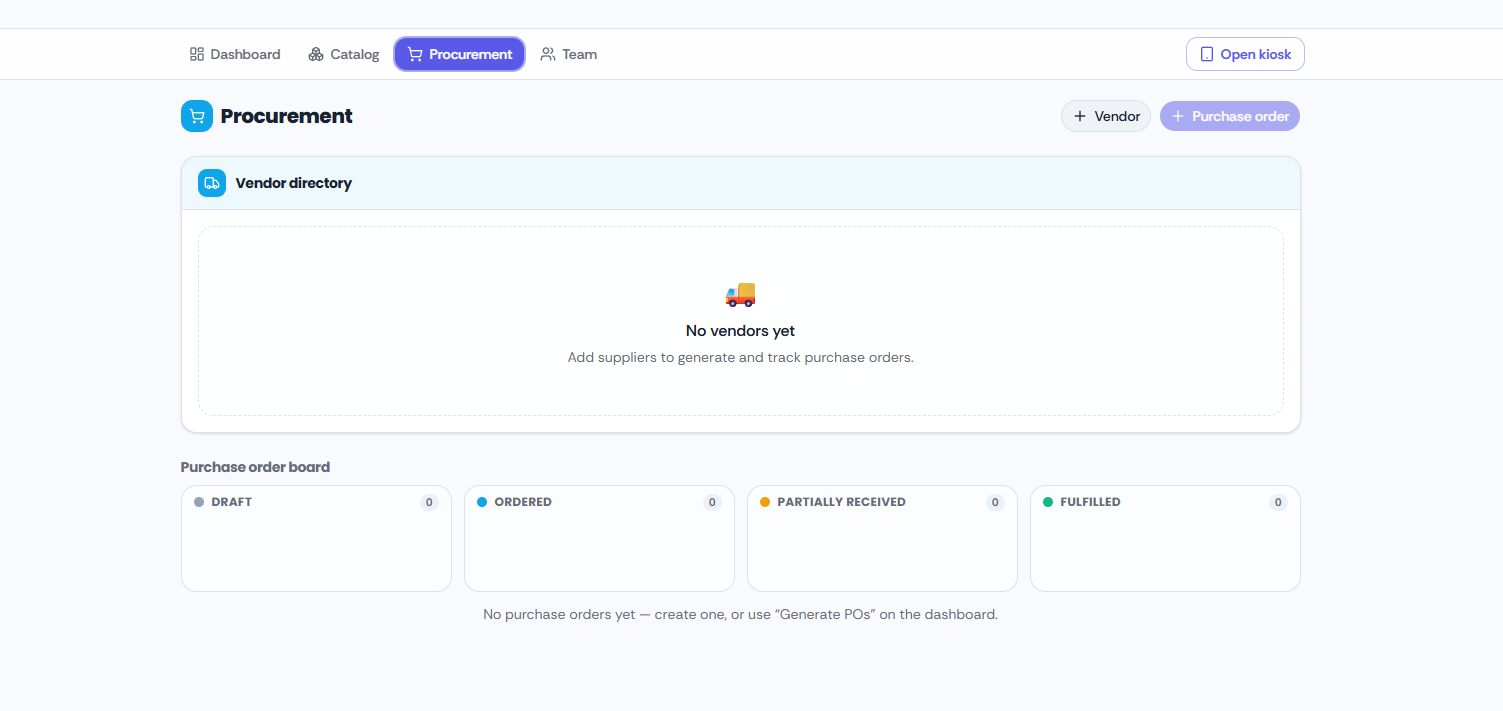Click the "Purchase order board" heading
Image resolution: width=1503 pixels, height=711 pixels.
pos(255,467)
